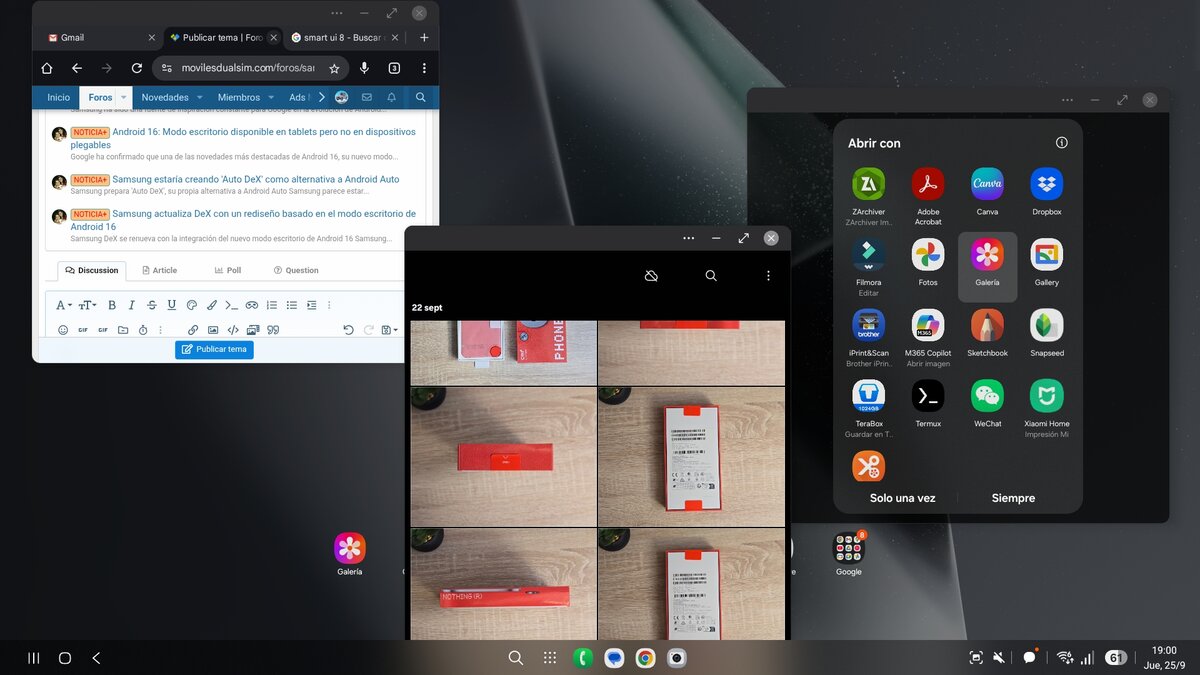Viewport: 1200px width, 675px height.
Task: Open the drafts save dropdown in editor
Action: coord(390,330)
